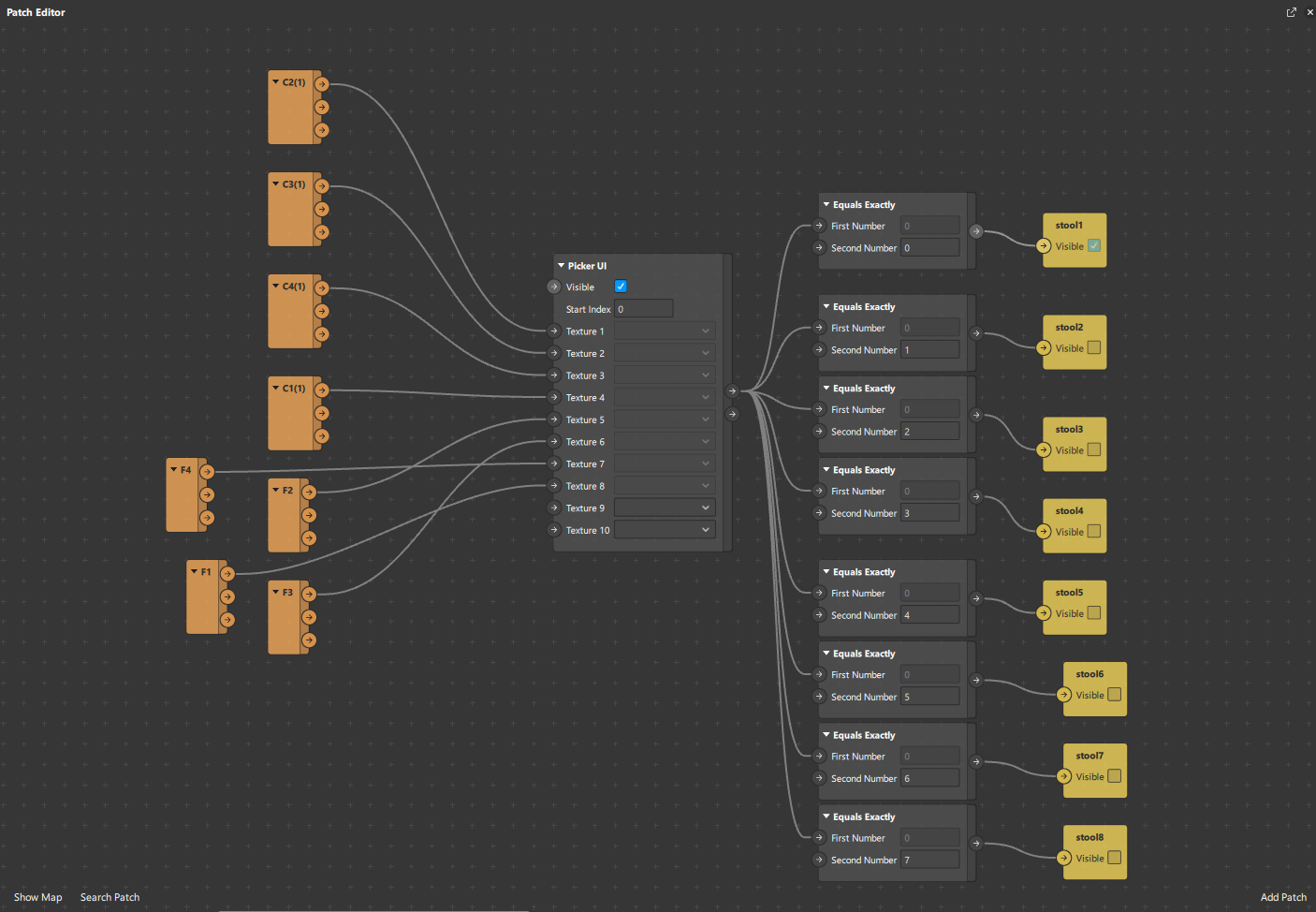Turn on the Visible checkbox on stool8
Viewport: 1316px width, 912px height.
coord(1115,858)
